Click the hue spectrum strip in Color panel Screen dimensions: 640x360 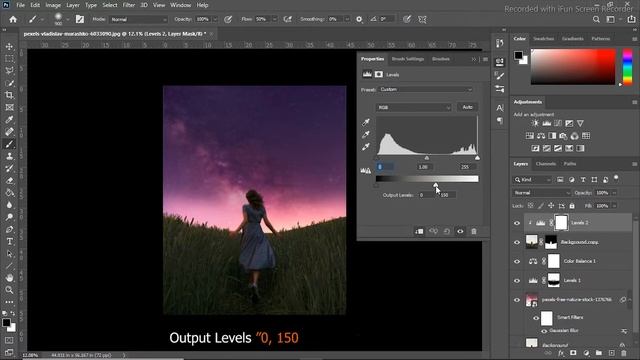pyautogui.click(x=627, y=67)
